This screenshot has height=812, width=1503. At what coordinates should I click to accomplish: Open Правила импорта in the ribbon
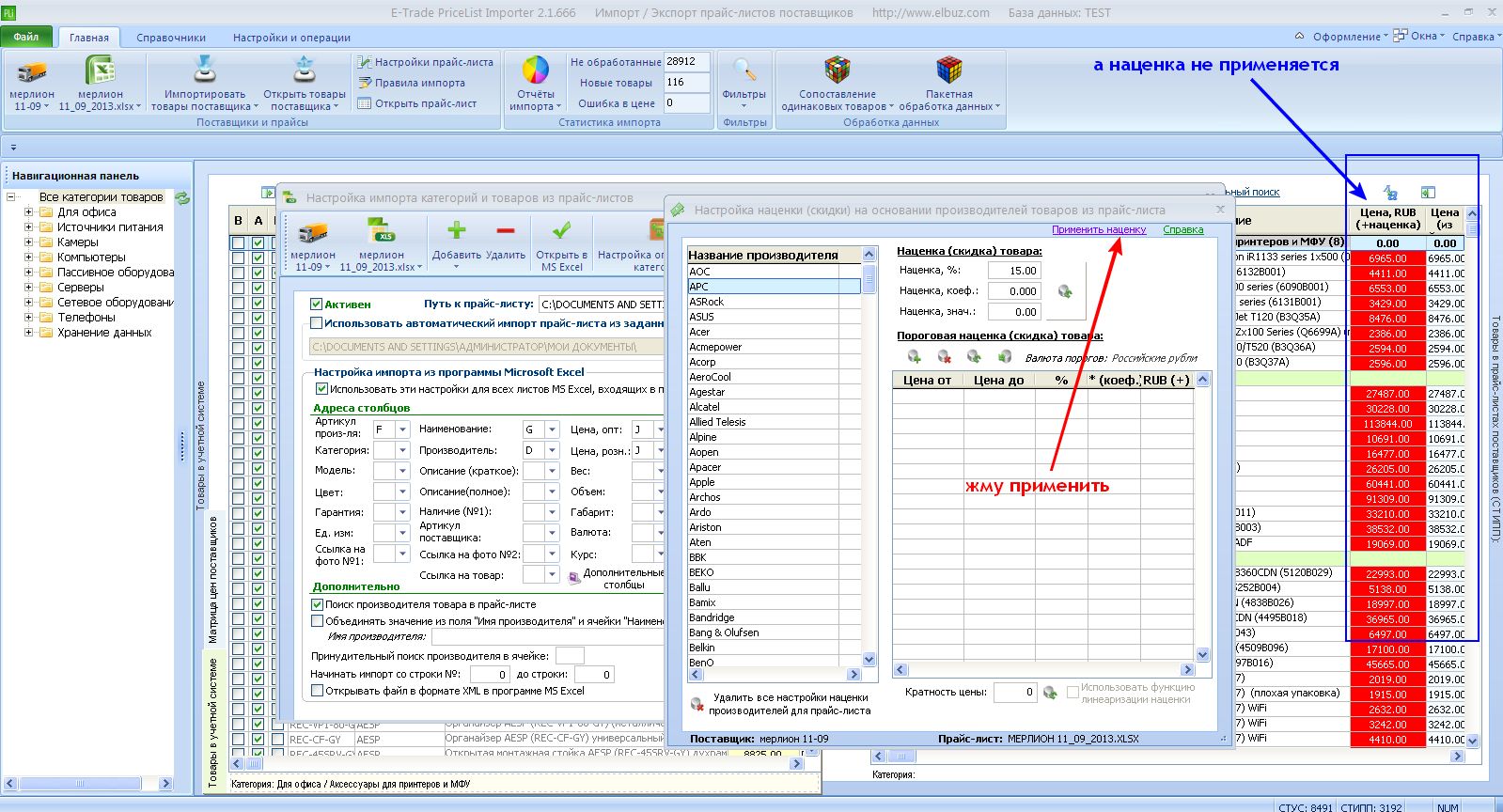pos(412,83)
